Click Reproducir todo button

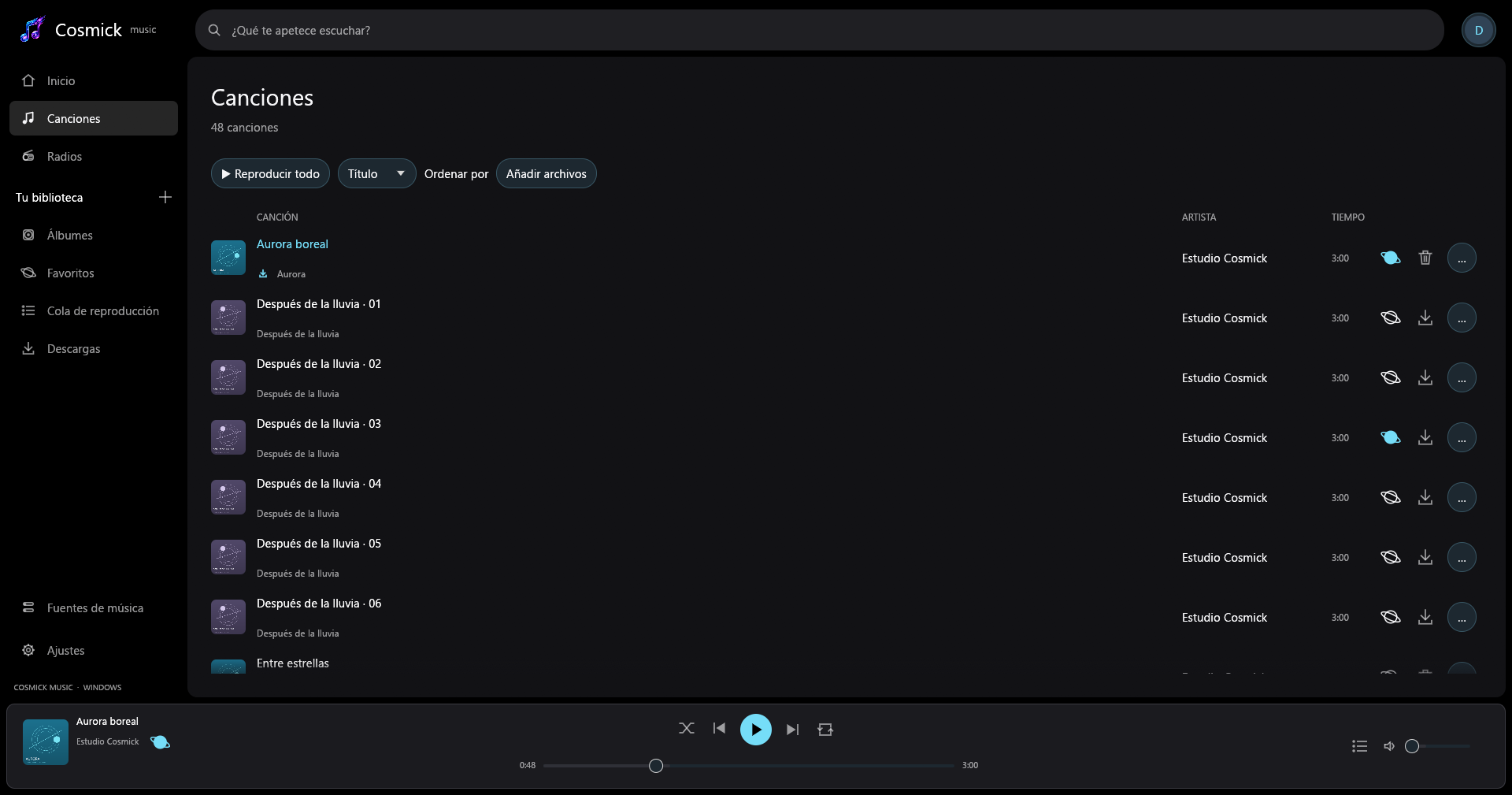click(x=270, y=173)
